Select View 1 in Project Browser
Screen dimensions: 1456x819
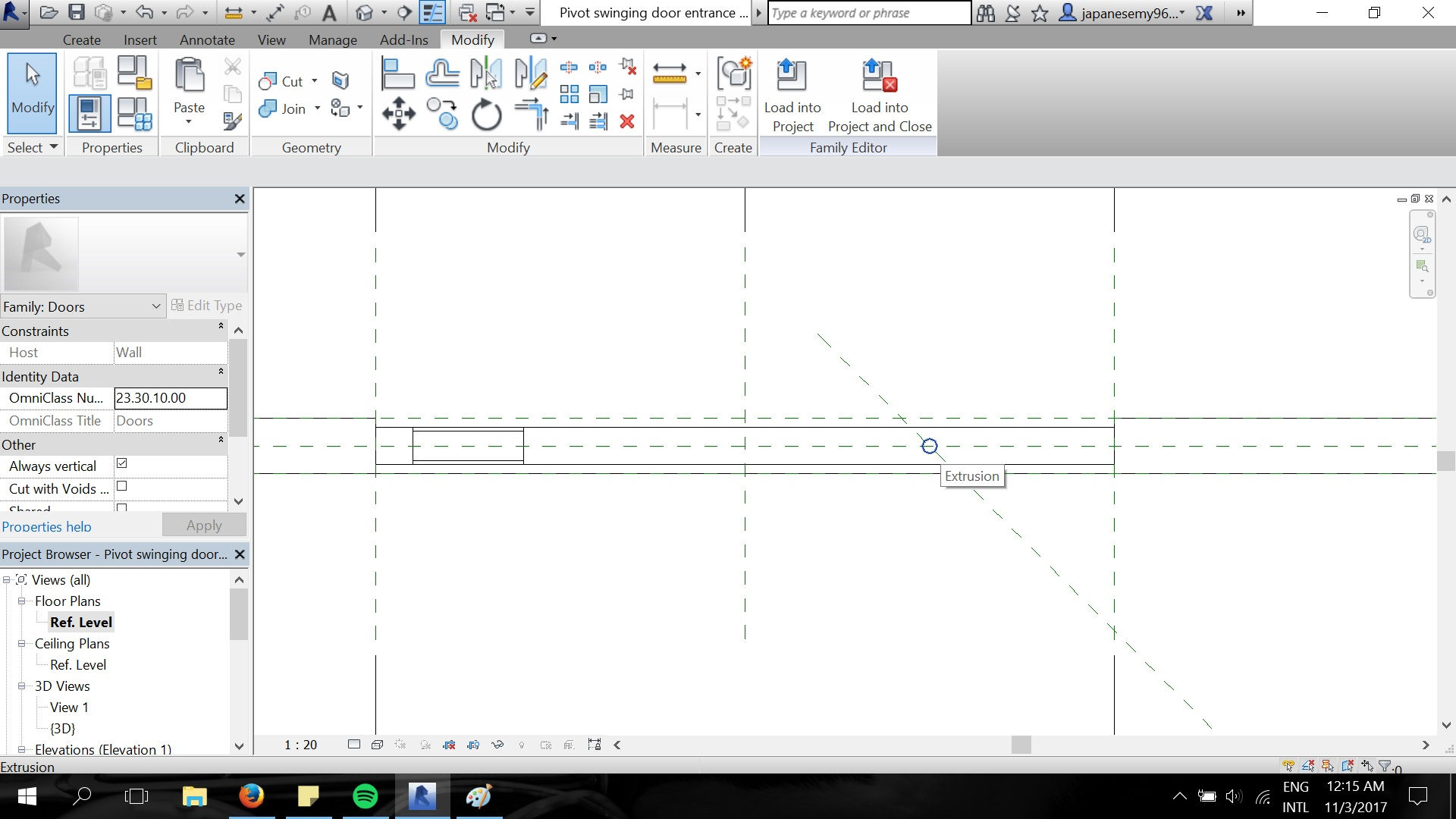pos(69,707)
